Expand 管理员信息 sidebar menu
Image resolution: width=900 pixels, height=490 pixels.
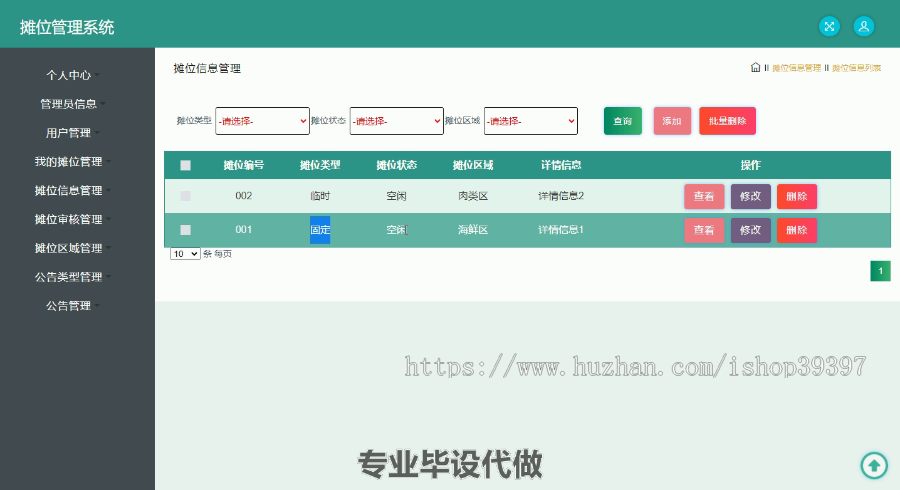(x=68, y=104)
